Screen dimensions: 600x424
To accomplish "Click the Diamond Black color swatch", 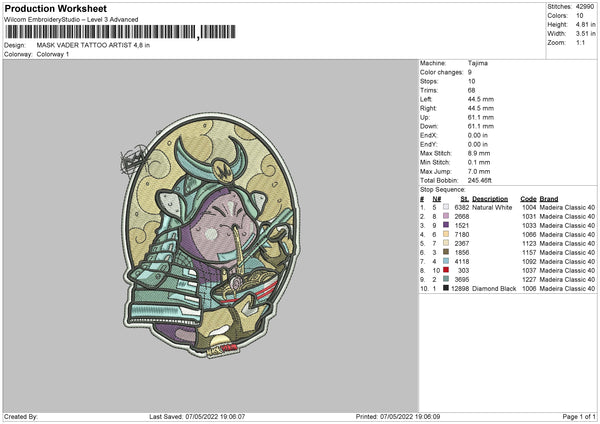I will coord(446,288).
